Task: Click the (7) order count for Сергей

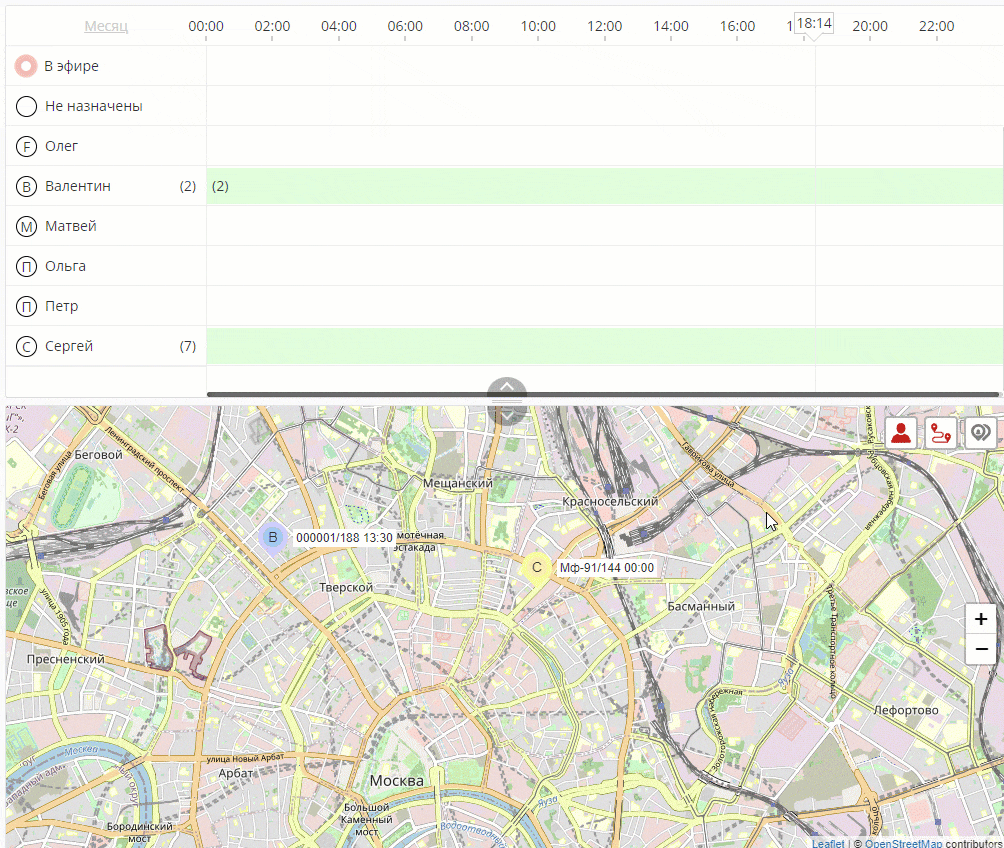Action: pyautogui.click(x=188, y=347)
